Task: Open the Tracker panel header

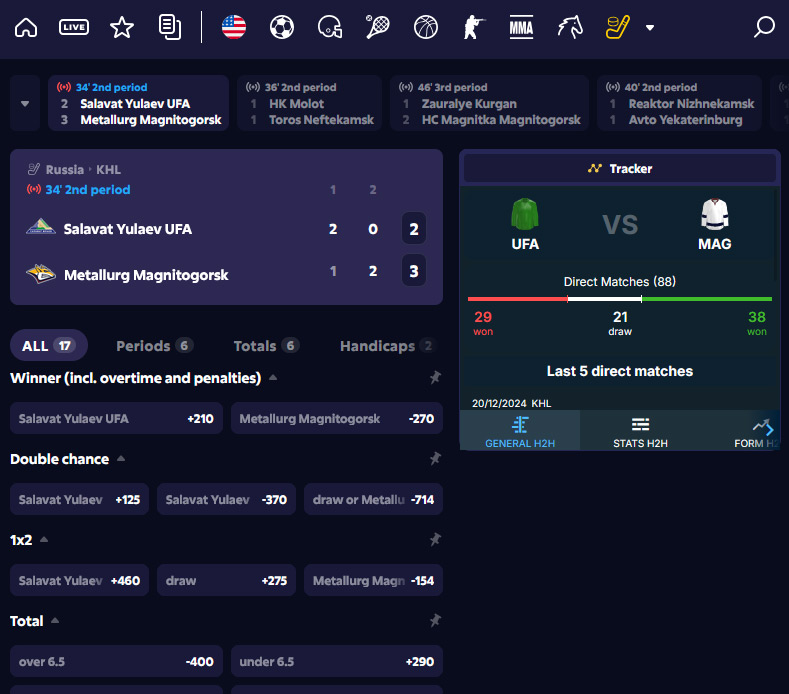Action: [619, 169]
